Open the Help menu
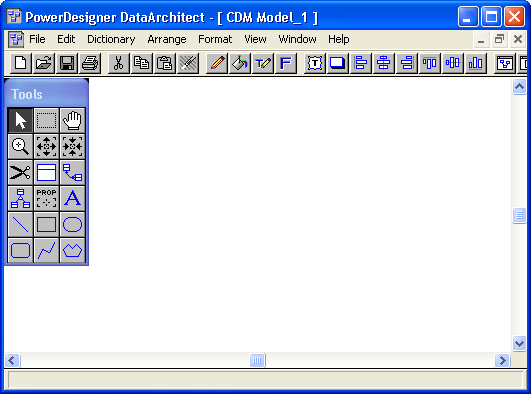The image size is (531, 394). [339, 39]
